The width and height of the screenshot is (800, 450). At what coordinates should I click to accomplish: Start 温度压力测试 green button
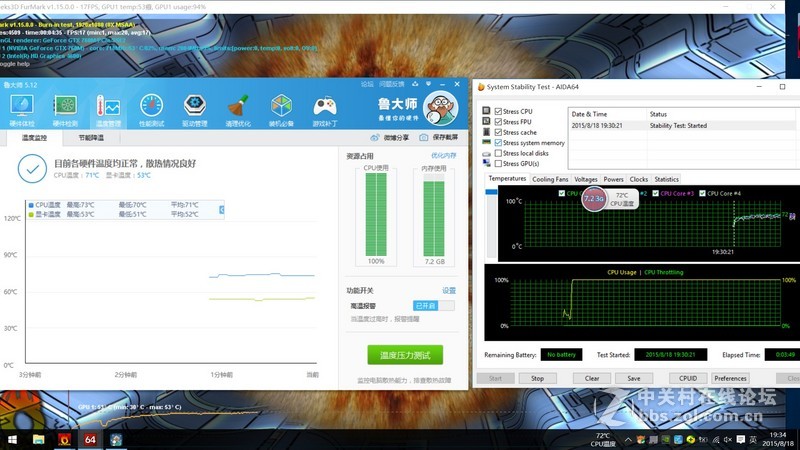tap(405, 355)
